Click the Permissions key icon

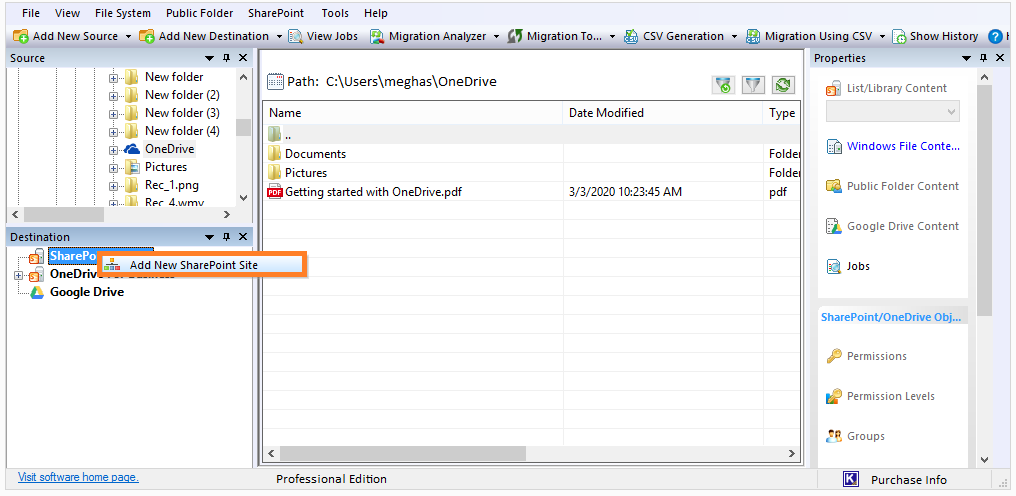tap(834, 356)
